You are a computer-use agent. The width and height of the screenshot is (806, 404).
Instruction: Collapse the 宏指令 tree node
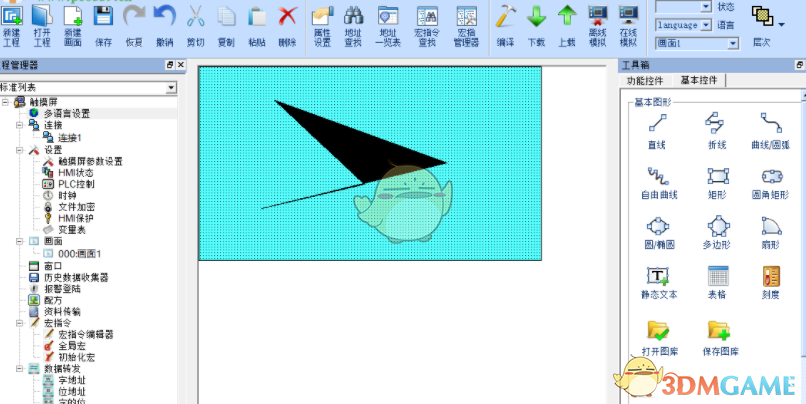[20, 323]
